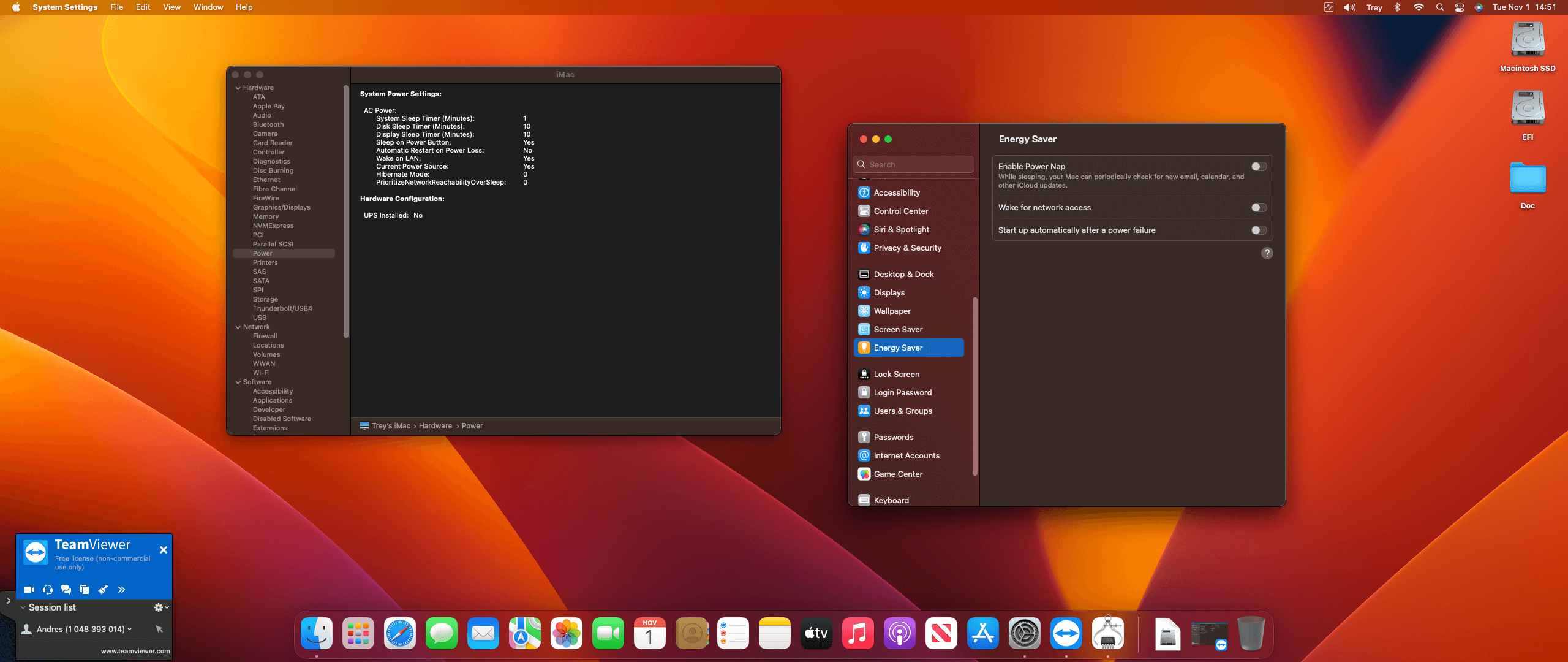The height and width of the screenshot is (662, 1568).
Task: Select Memory in Hardware list
Action: 266,216
